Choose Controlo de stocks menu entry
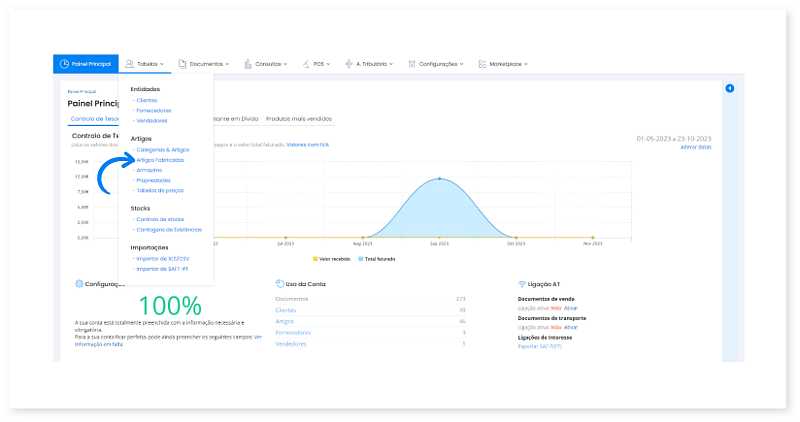Image resolution: width=800 pixels, height=422 pixels. coord(160,219)
